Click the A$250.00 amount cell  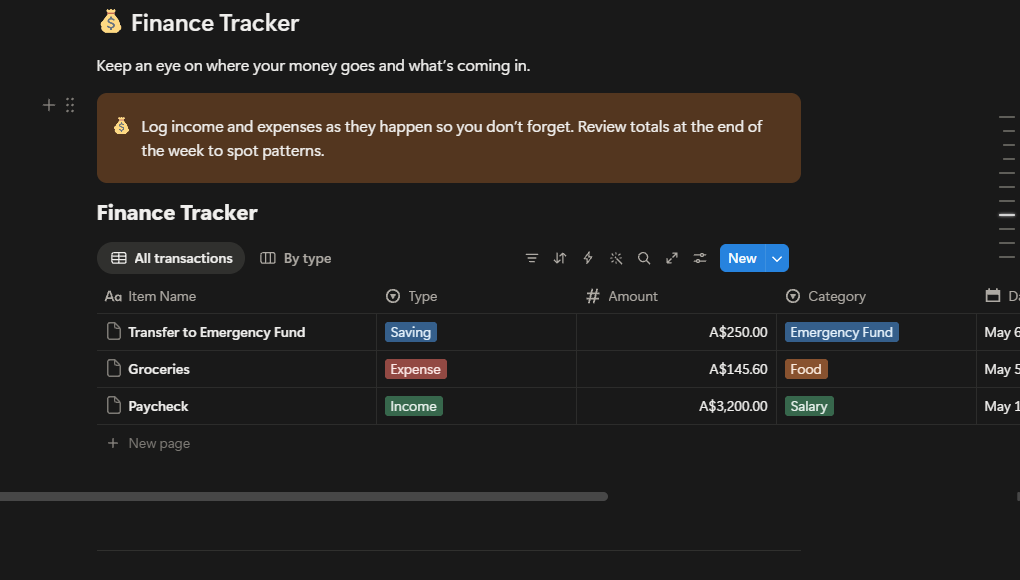coord(677,332)
